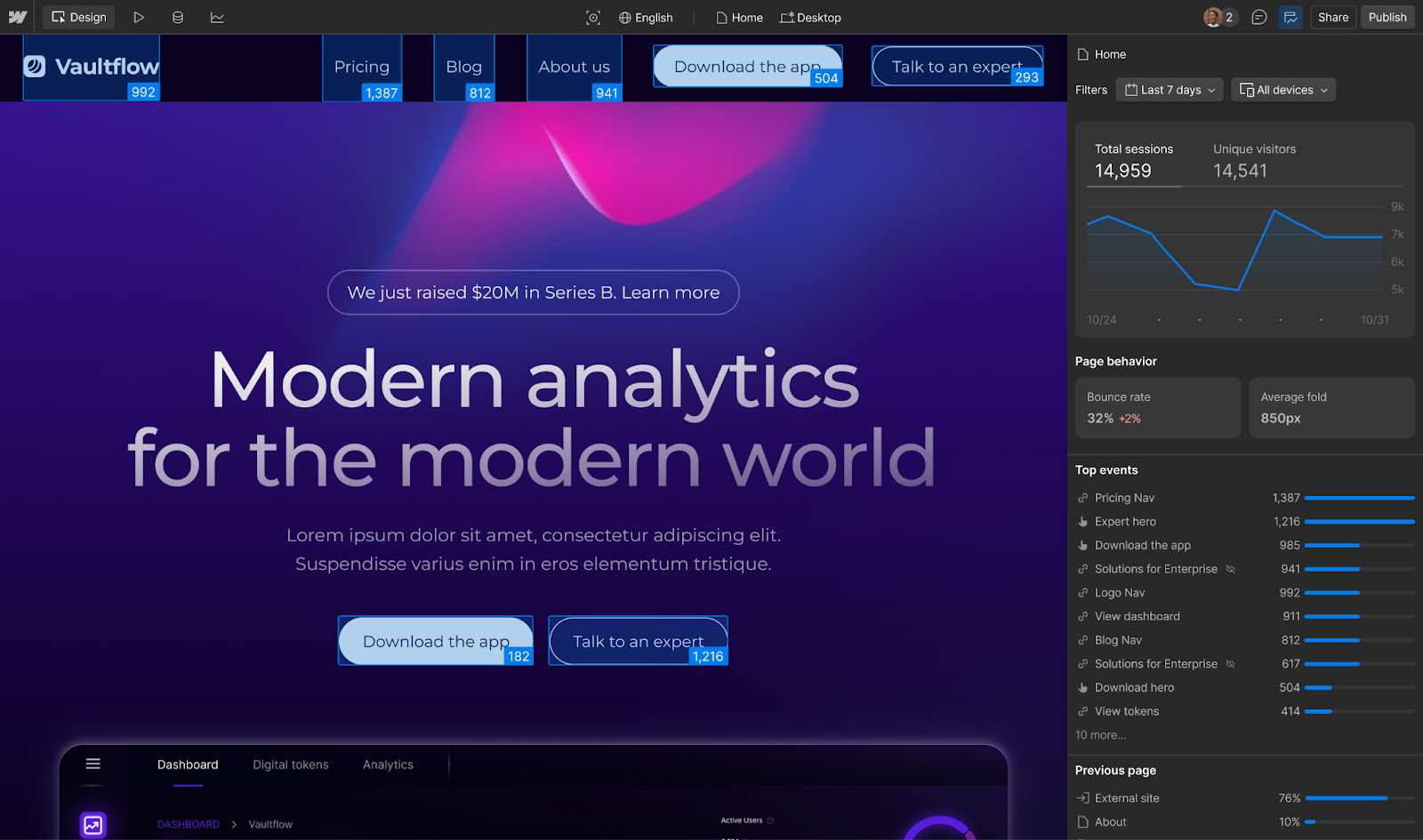Screen dimensions: 1423x840
Task: Click the Vaultflow breadcrumb text
Action: click(x=270, y=825)
